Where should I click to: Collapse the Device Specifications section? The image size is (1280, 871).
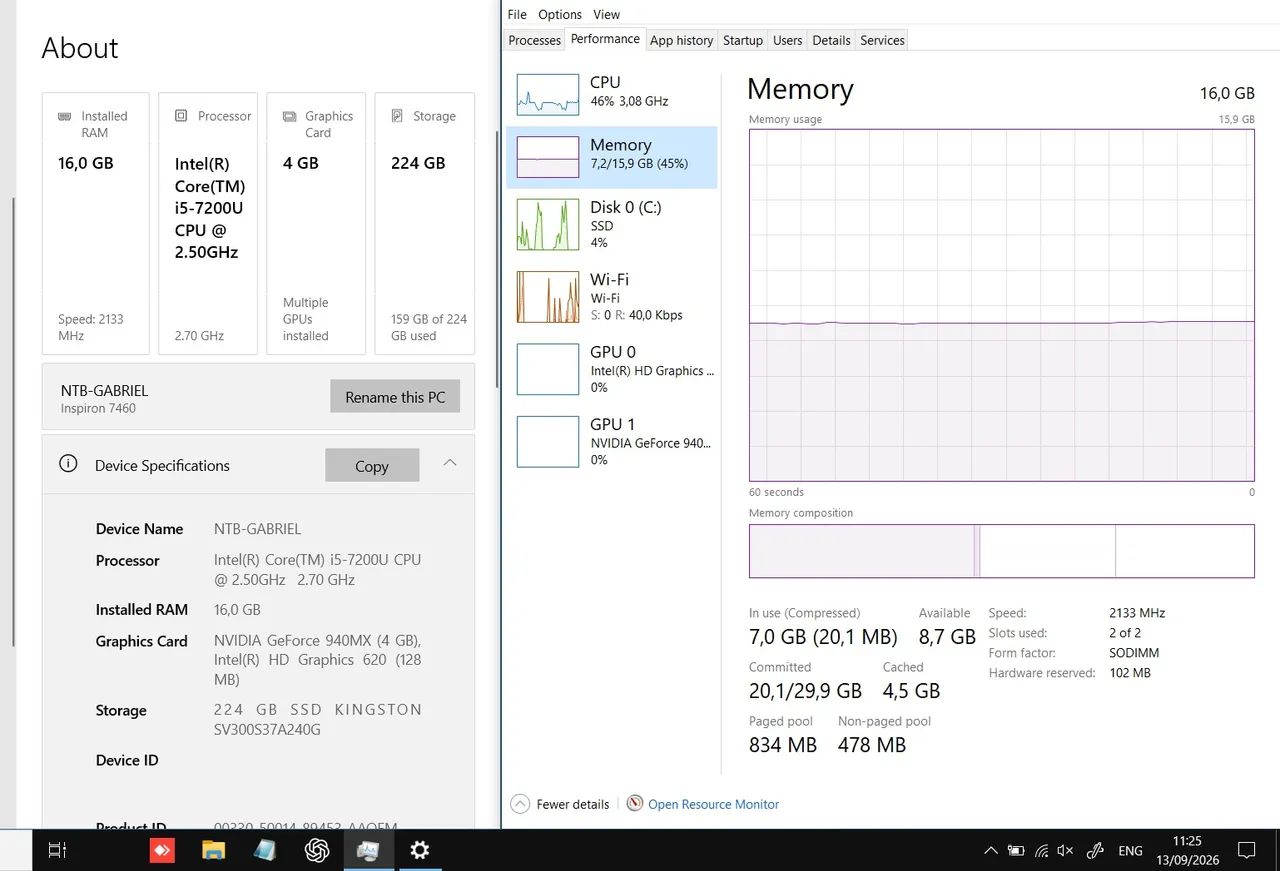tap(450, 463)
